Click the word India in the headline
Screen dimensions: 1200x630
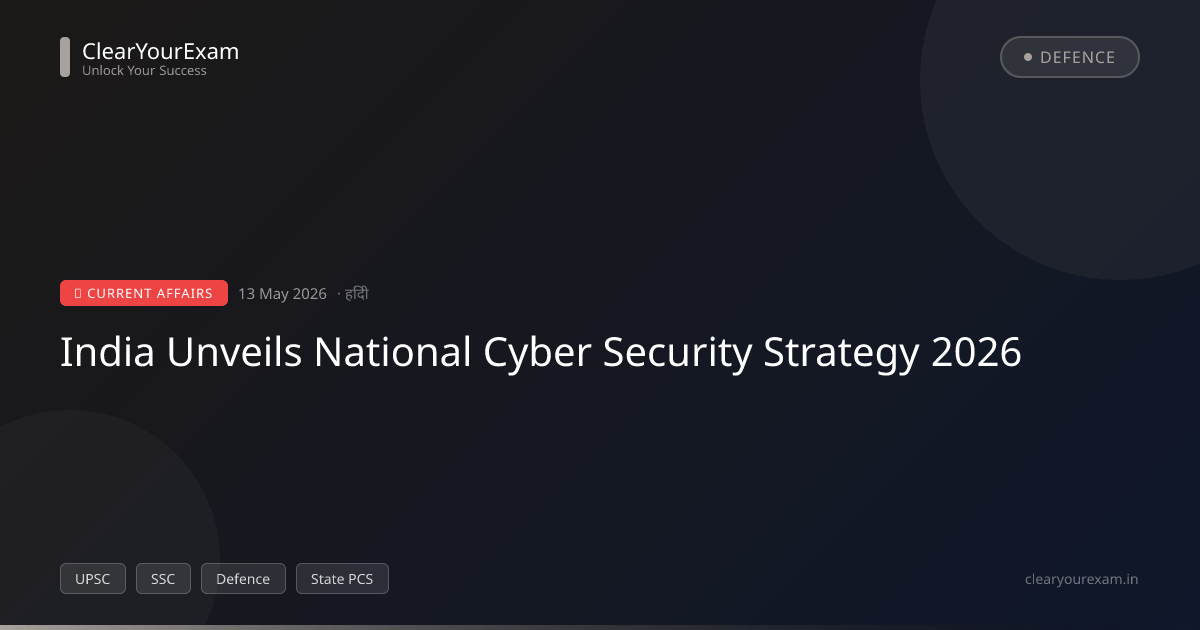(107, 352)
